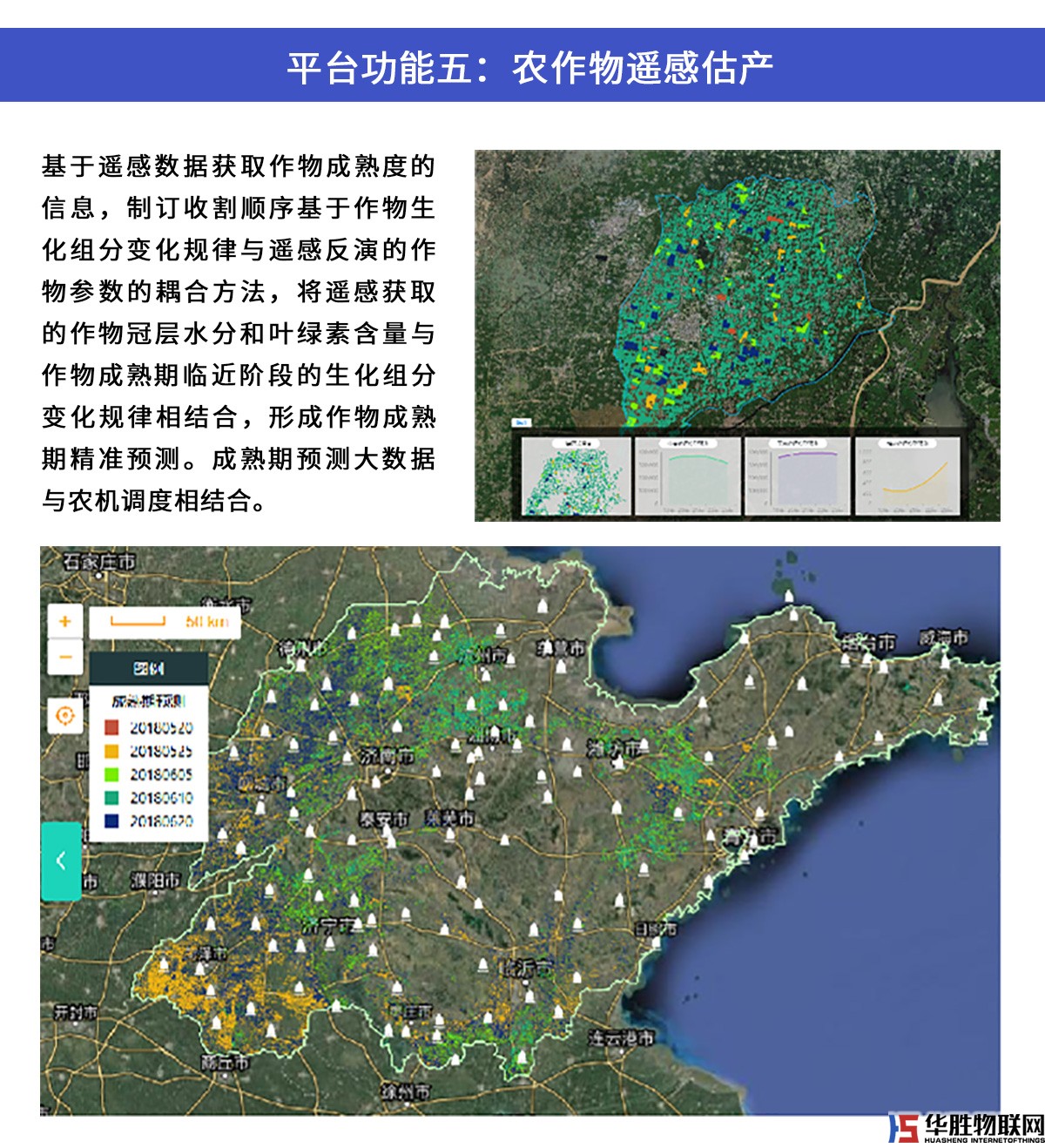Zoom out with the minus button
This screenshot has height=1148, width=1045.
pyautogui.click(x=65, y=658)
